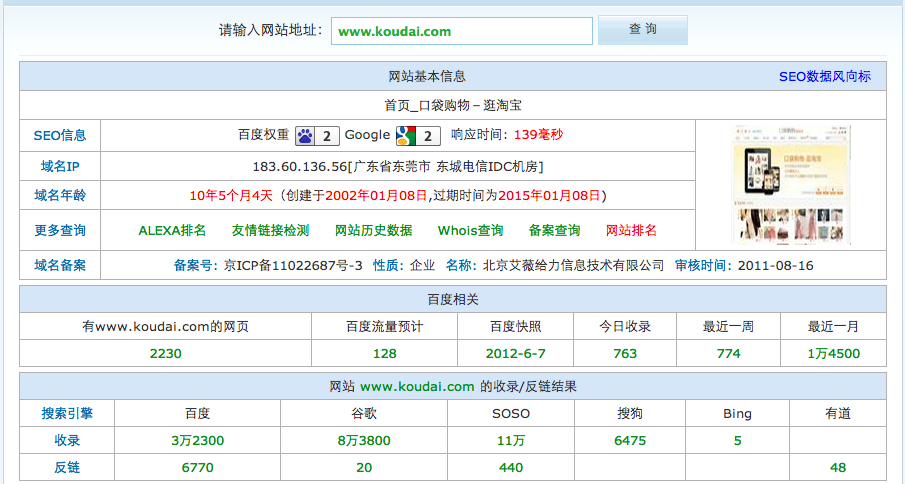Screen dimensions: 905x484
Task: Click last month's count 1万4500
Action: pyautogui.click(x=833, y=354)
